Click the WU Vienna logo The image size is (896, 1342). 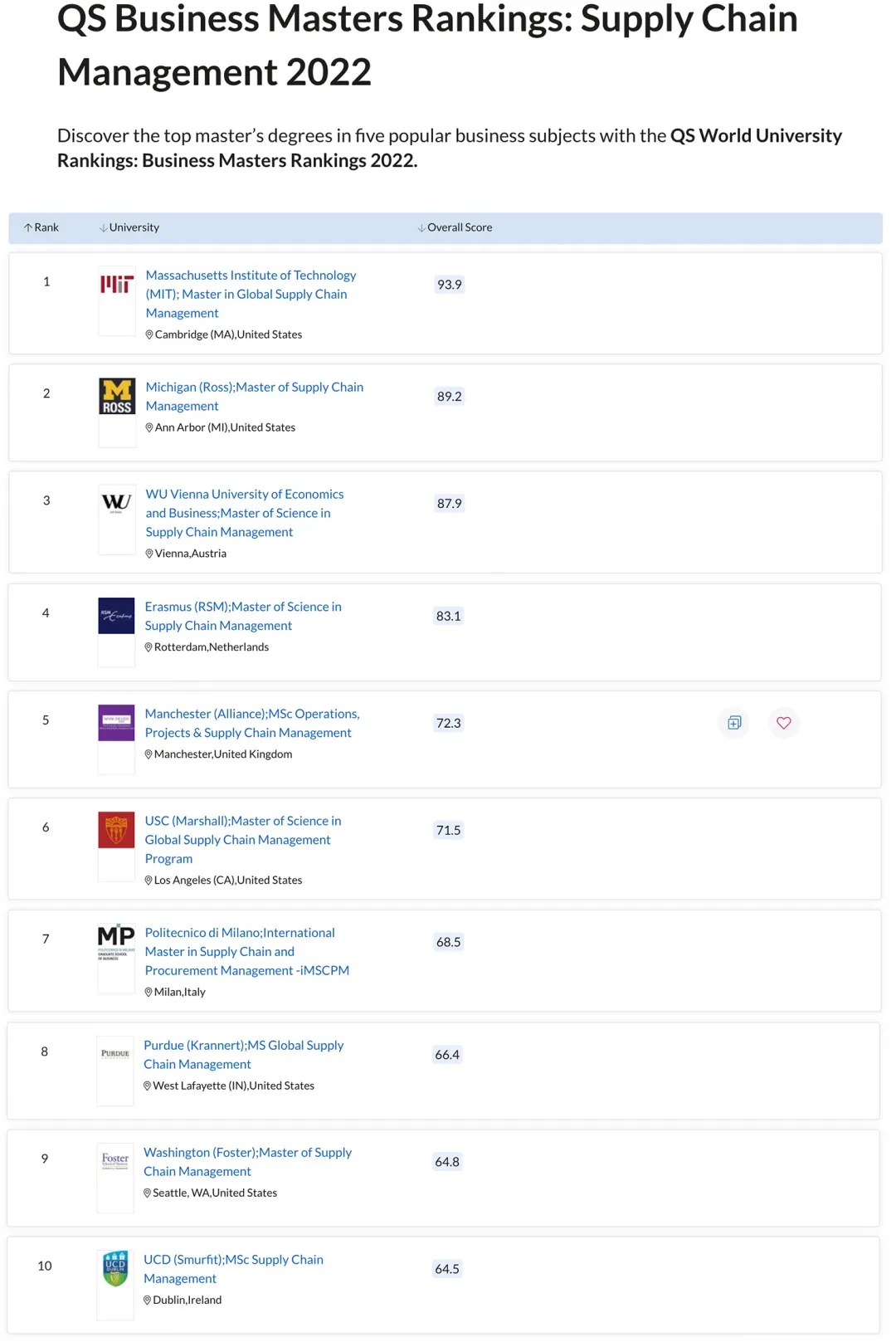(x=117, y=503)
